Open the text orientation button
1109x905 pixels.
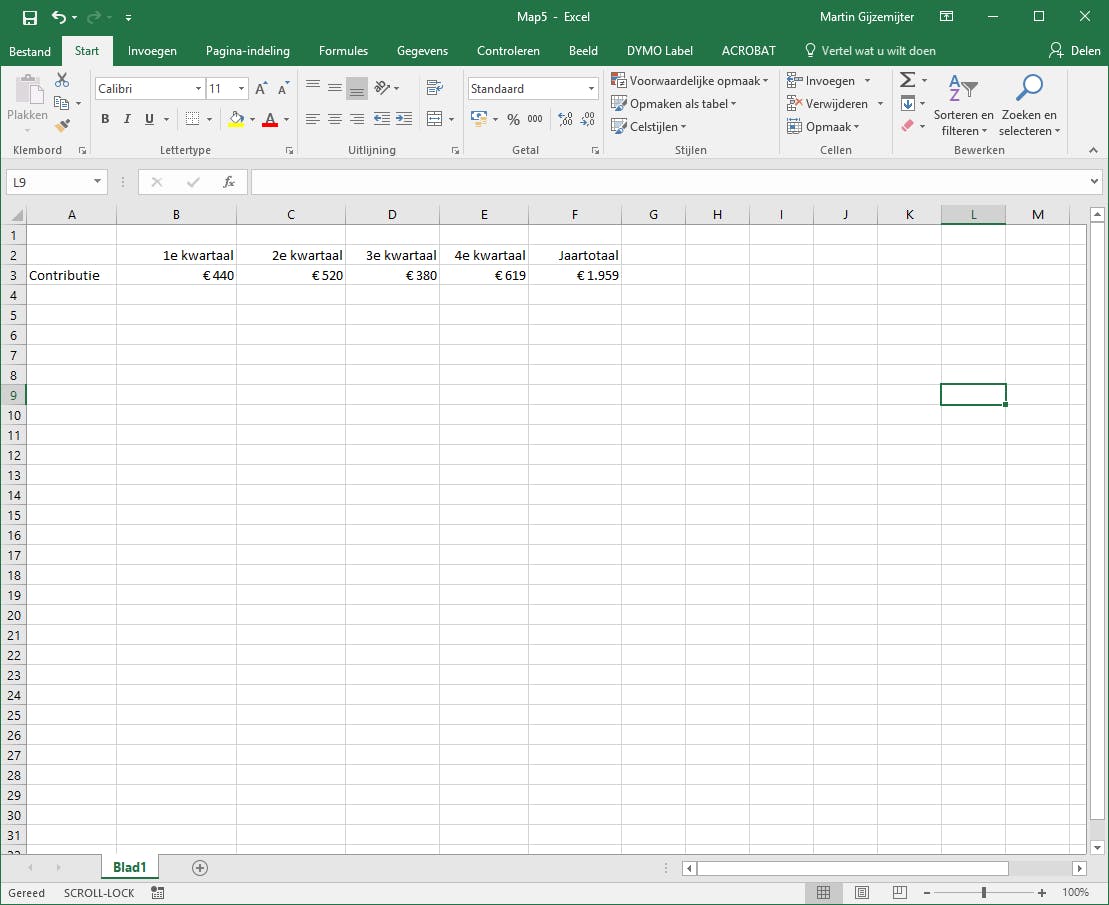click(382, 88)
